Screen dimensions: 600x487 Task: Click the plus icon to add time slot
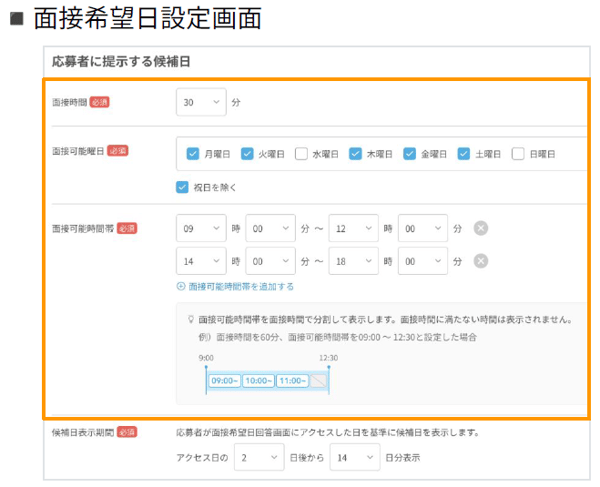181,286
